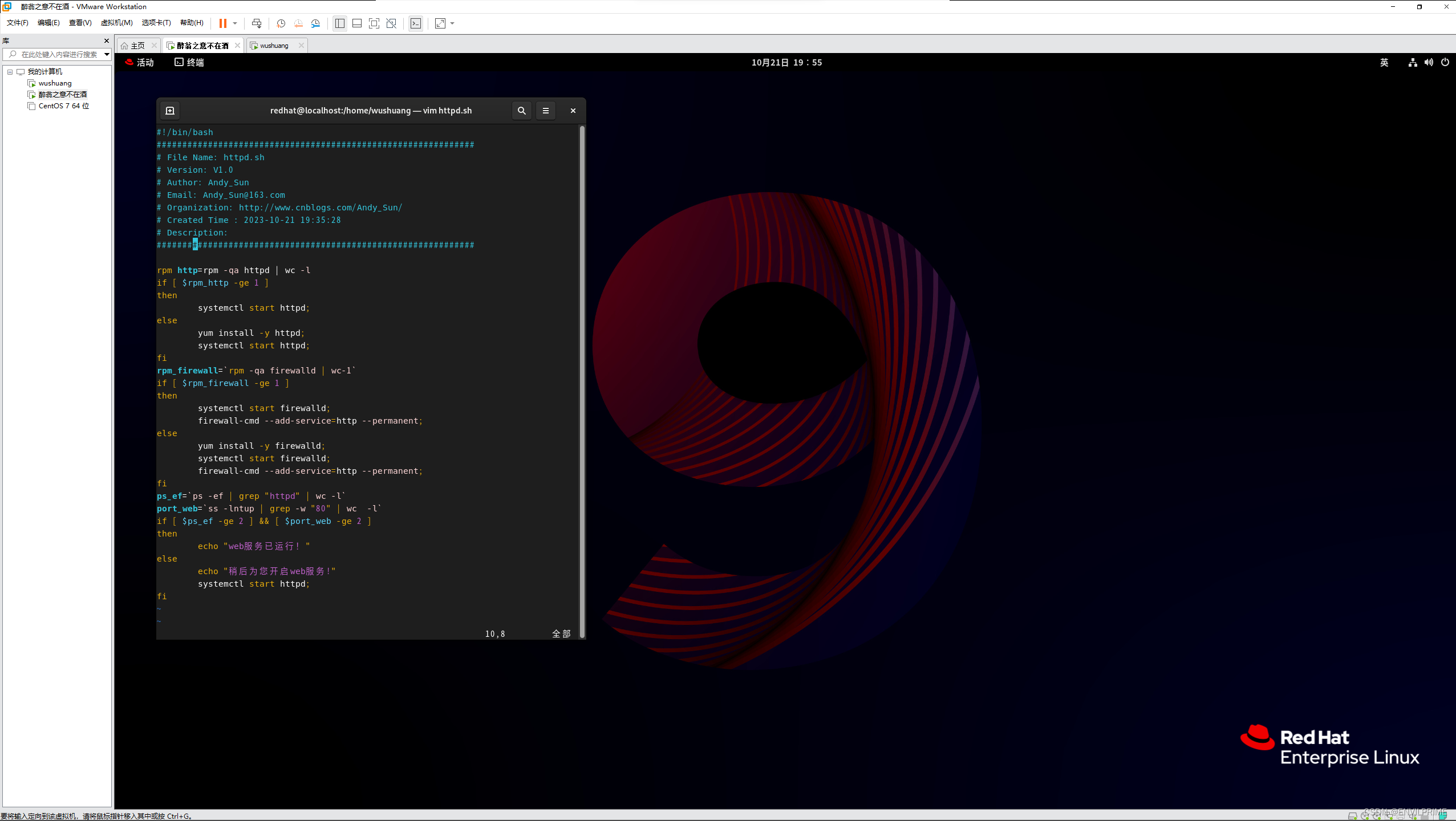Click the pause virtual machine button
Viewport: 1456px width, 821px height.
222,23
